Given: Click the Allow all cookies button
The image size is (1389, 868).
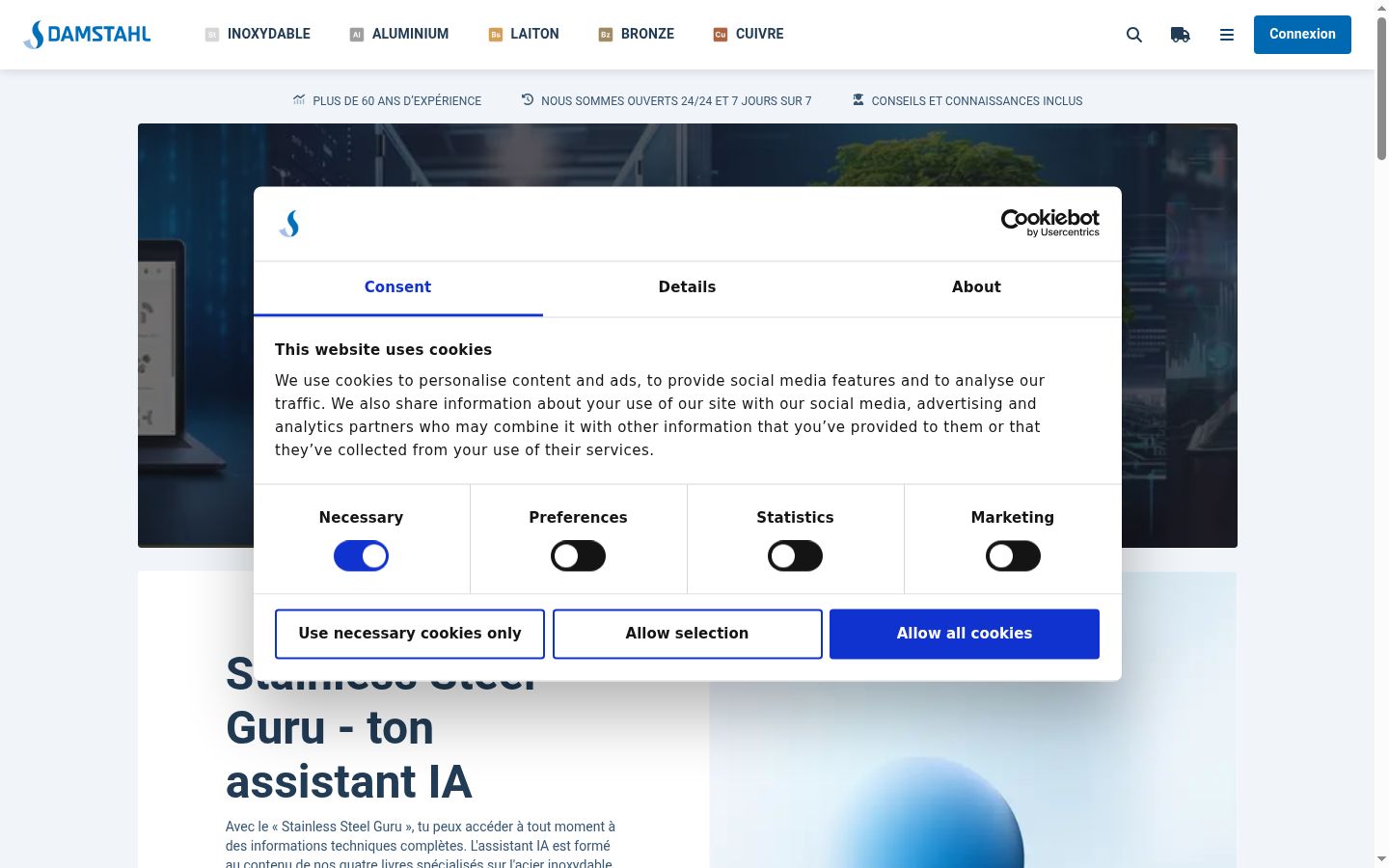Looking at the screenshot, I should click(965, 634).
